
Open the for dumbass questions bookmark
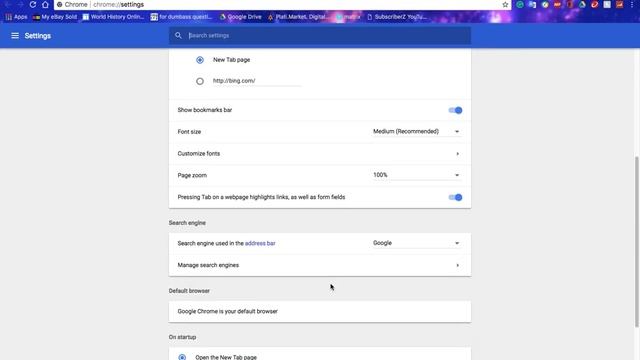(x=181, y=17)
